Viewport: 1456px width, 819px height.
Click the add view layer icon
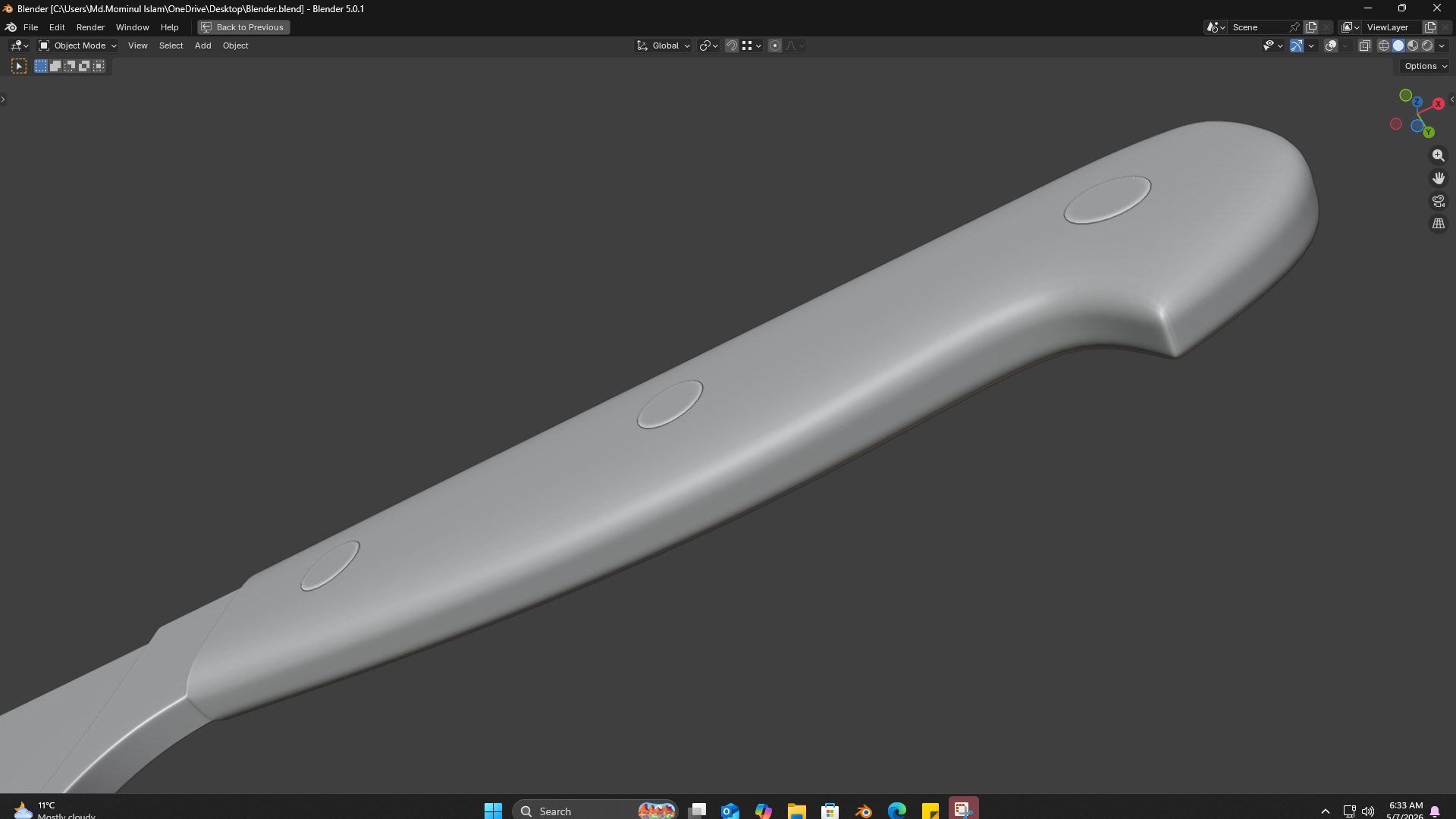pyautogui.click(x=1430, y=27)
